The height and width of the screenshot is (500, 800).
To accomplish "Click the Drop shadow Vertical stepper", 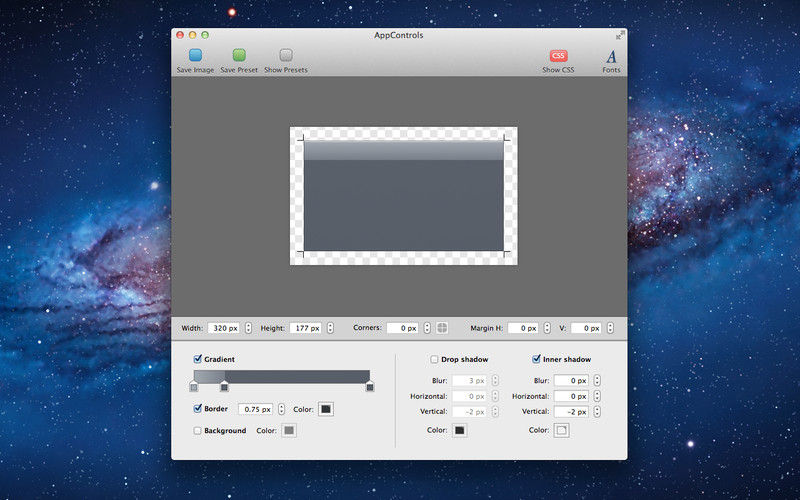I will tap(495, 412).
